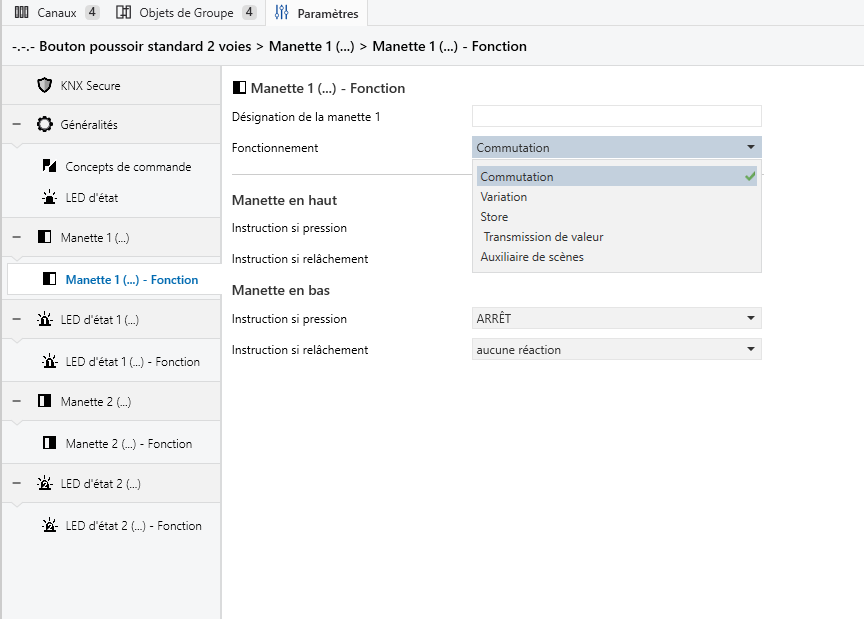
Task: Choose Store from the function list
Action: click(494, 217)
